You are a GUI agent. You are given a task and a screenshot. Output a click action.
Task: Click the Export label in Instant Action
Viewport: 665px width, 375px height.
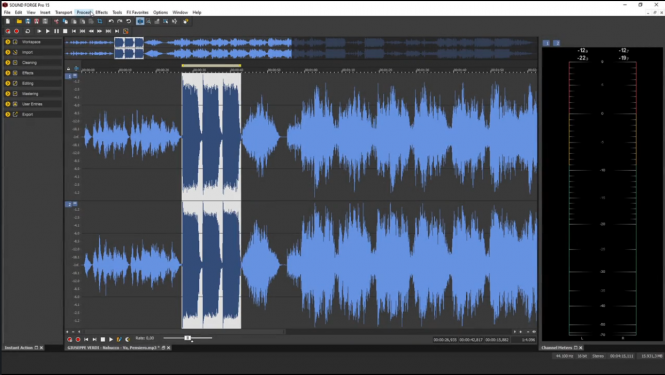28,114
